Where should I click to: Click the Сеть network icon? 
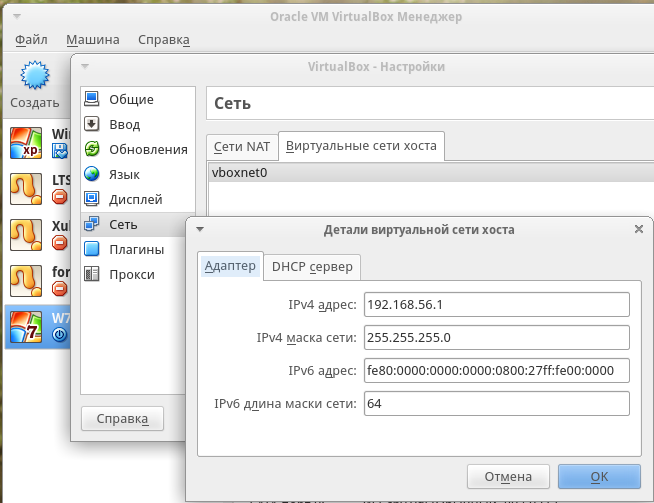point(92,224)
